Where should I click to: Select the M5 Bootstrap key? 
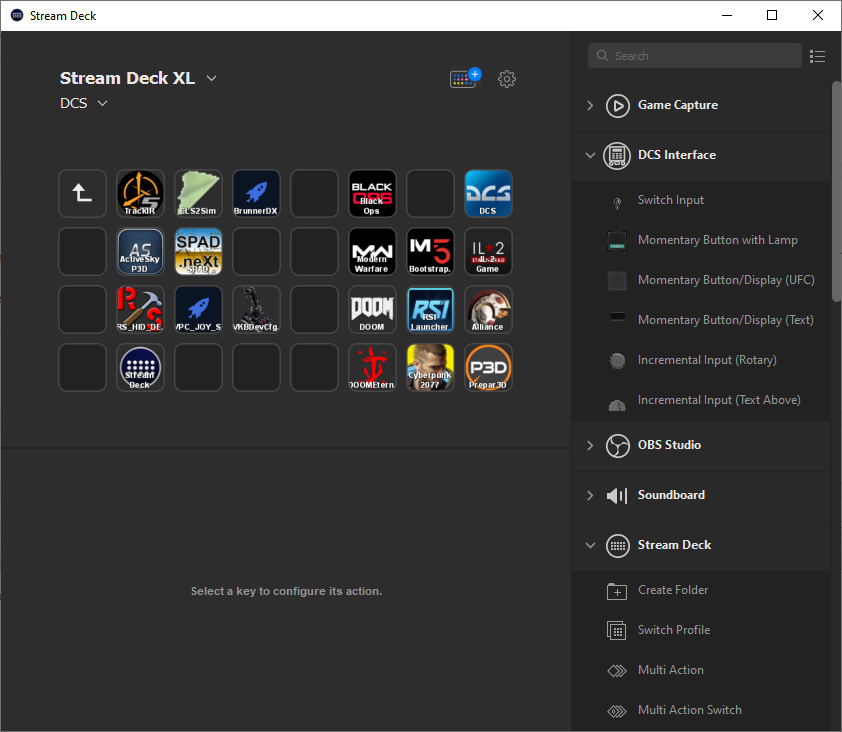[430, 251]
